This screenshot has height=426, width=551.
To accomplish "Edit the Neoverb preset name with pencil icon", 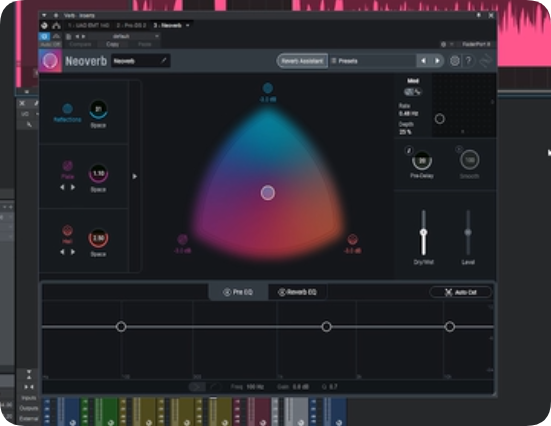I will (x=163, y=60).
